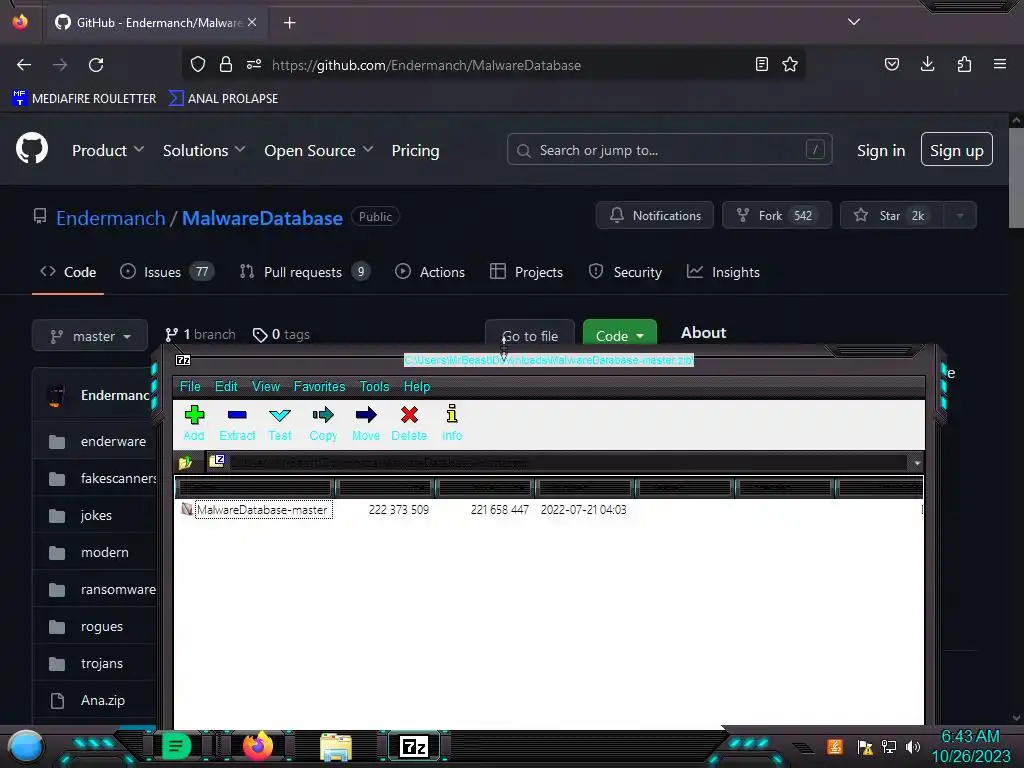Open the green Code dropdown button

(619, 334)
